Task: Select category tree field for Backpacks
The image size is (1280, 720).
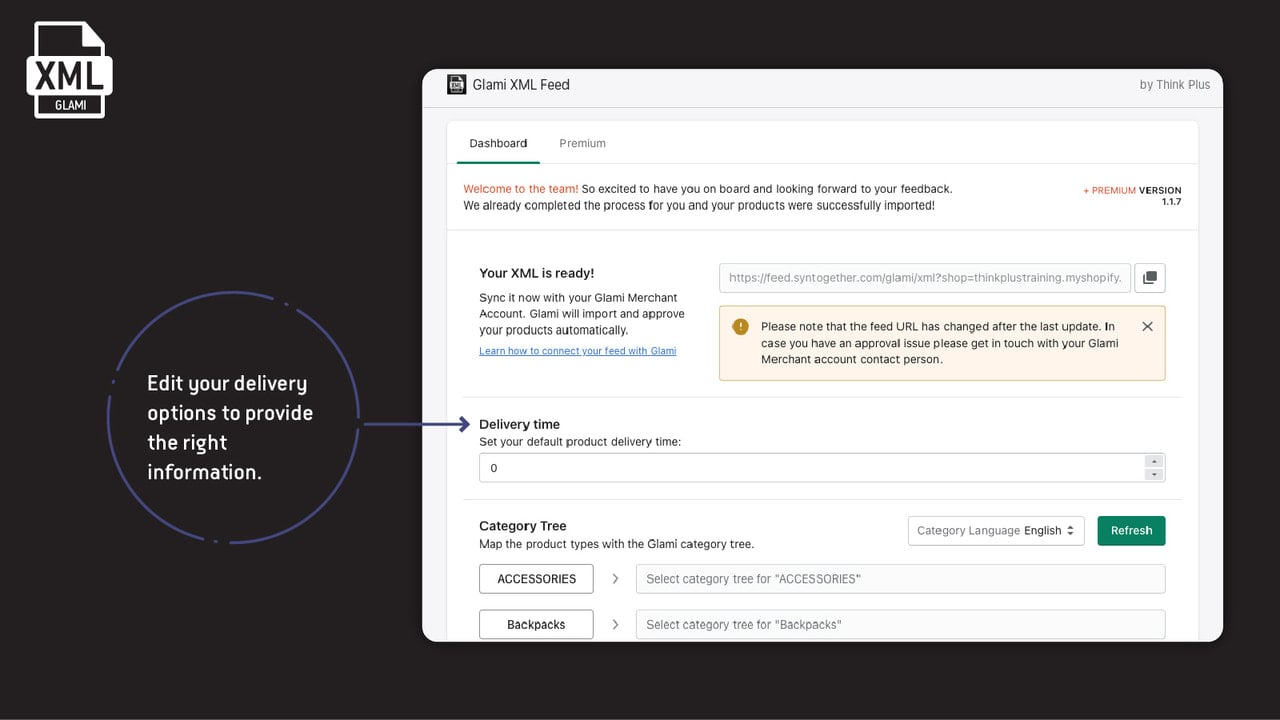Action: (x=901, y=625)
